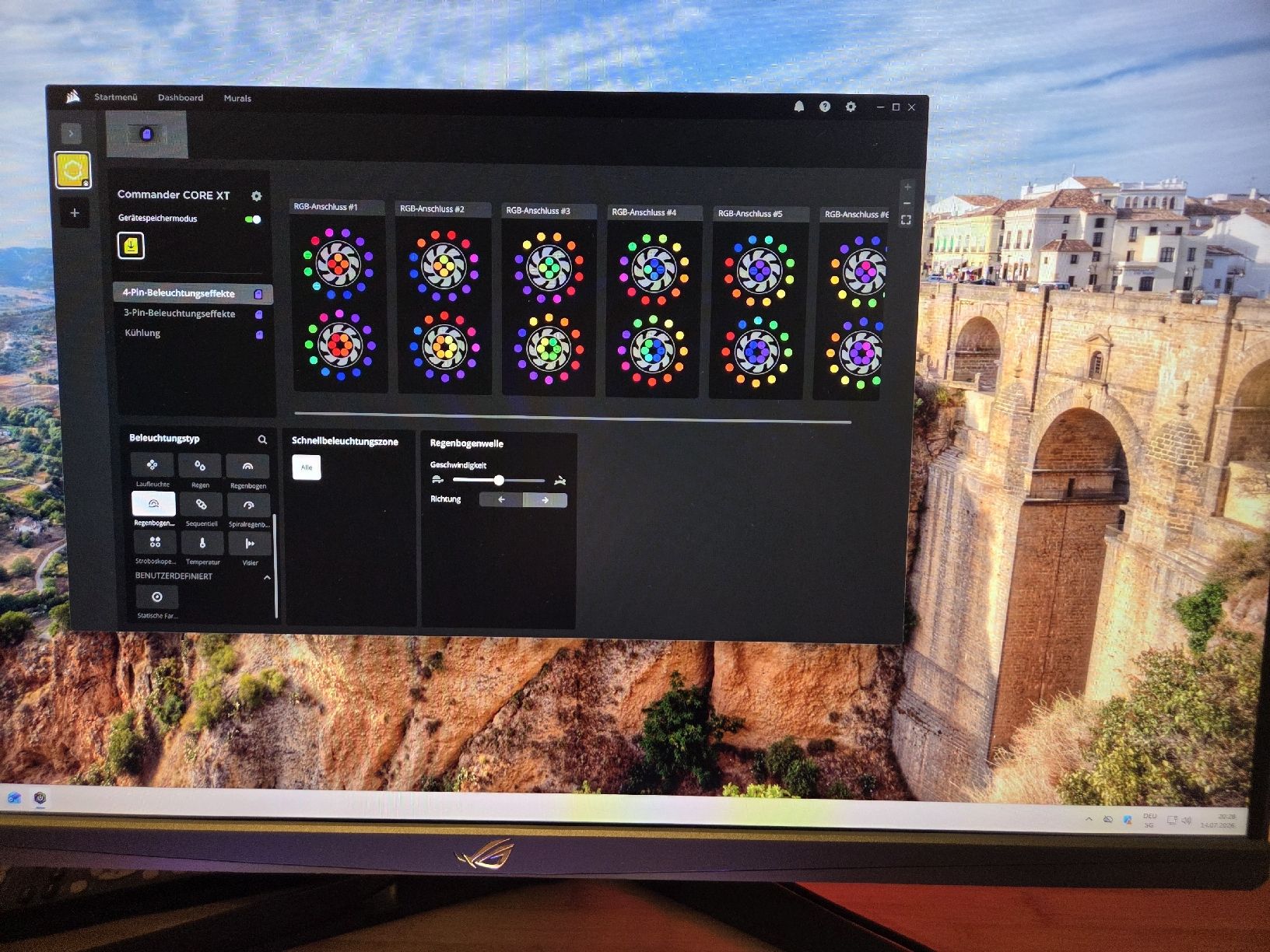Select the Lauflicht (Laufleuchte) lighting effect
Screen dimensions: 1270x952
coord(153,465)
